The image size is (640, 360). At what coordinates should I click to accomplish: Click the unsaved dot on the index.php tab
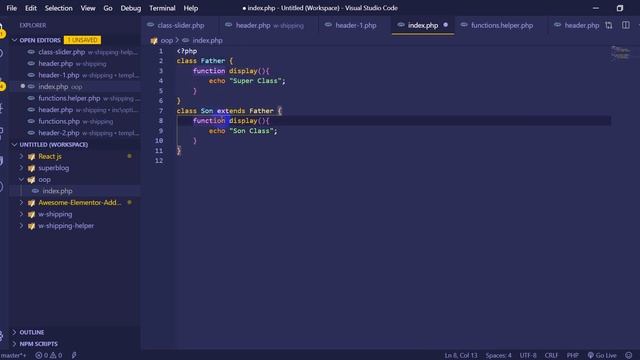445,25
